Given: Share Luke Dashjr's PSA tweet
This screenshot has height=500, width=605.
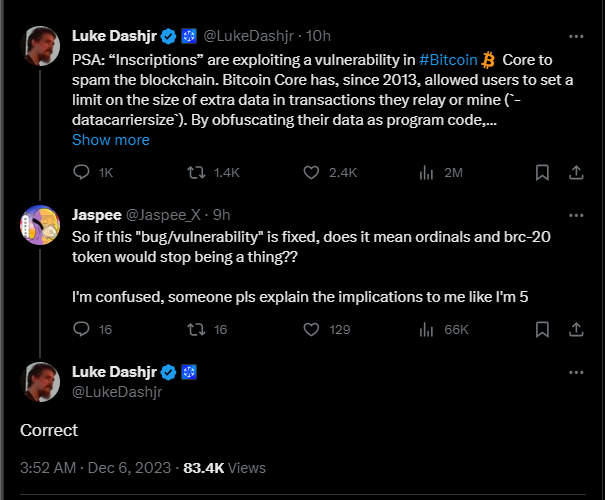Looking at the screenshot, I should pos(576,172).
